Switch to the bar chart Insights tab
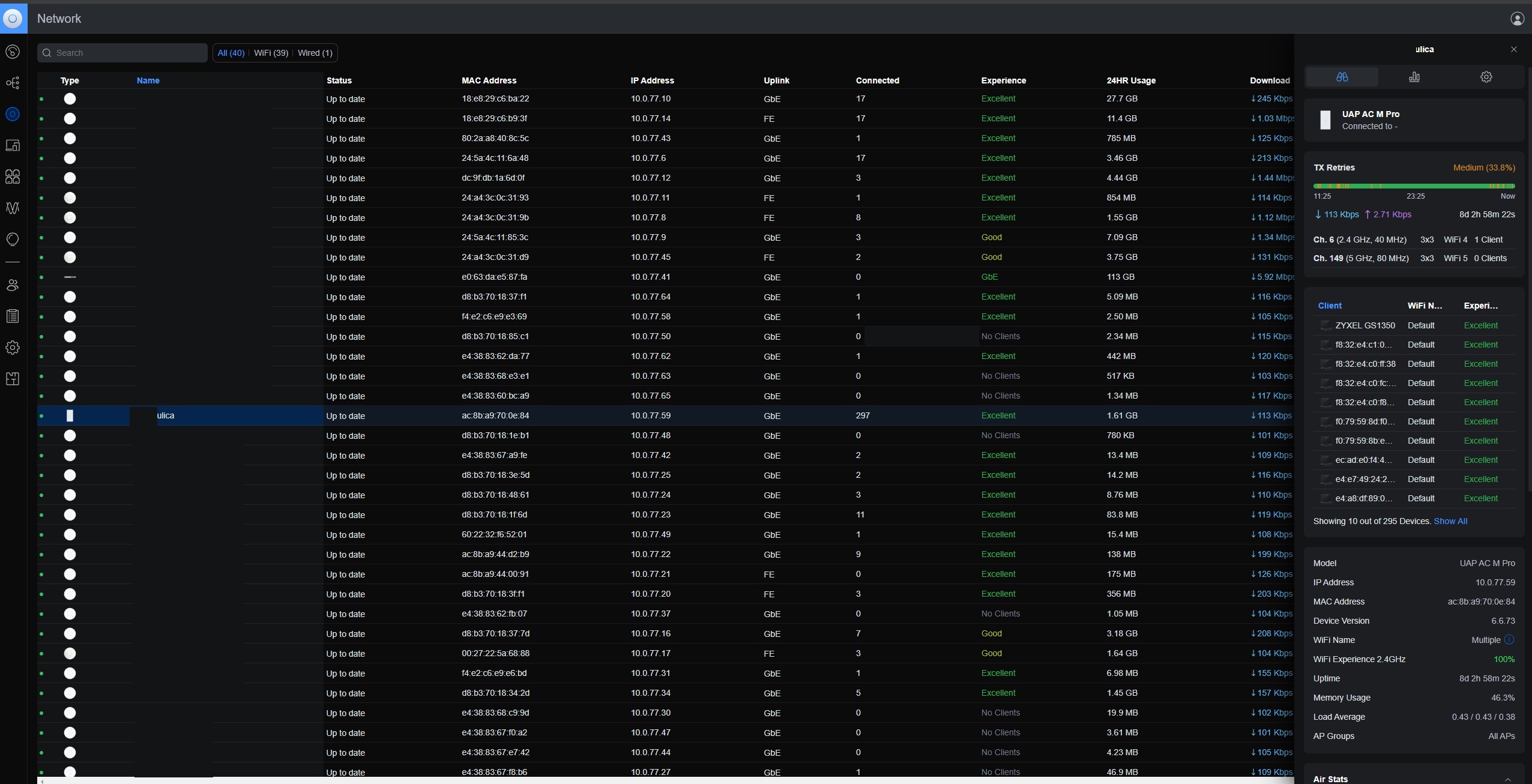Screen dimensions: 1532x784 click(x=1414, y=77)
